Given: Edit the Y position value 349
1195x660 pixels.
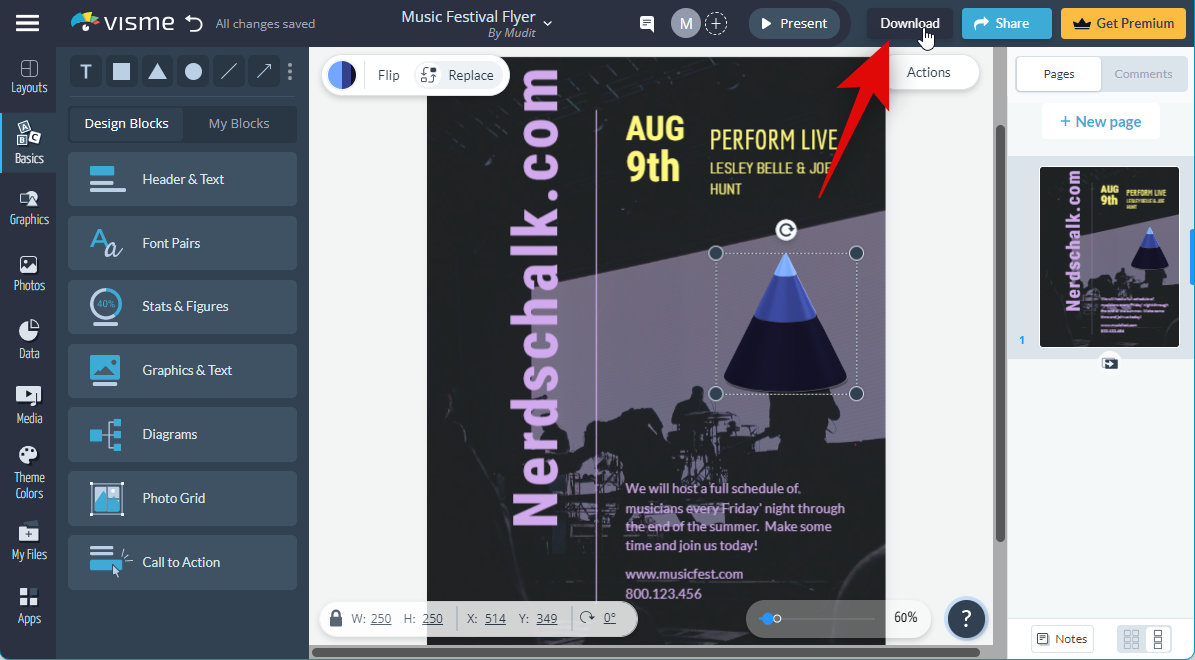Looking at the screenshot, I should pos(546,619).
